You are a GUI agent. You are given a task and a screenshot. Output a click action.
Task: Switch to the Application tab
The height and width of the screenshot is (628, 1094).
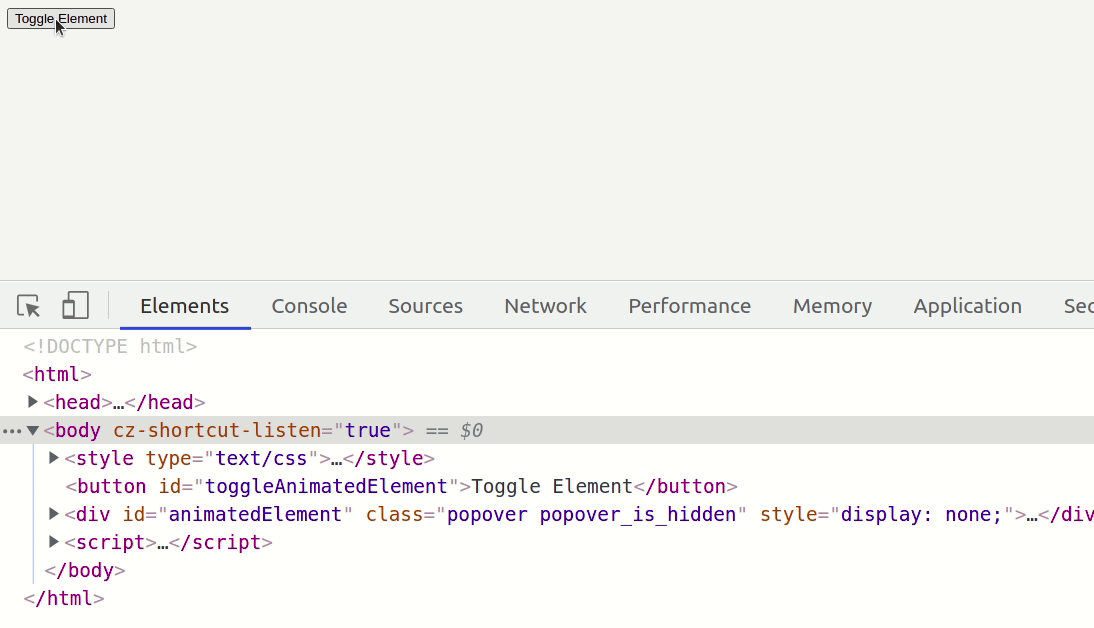[x=968, y=306]
